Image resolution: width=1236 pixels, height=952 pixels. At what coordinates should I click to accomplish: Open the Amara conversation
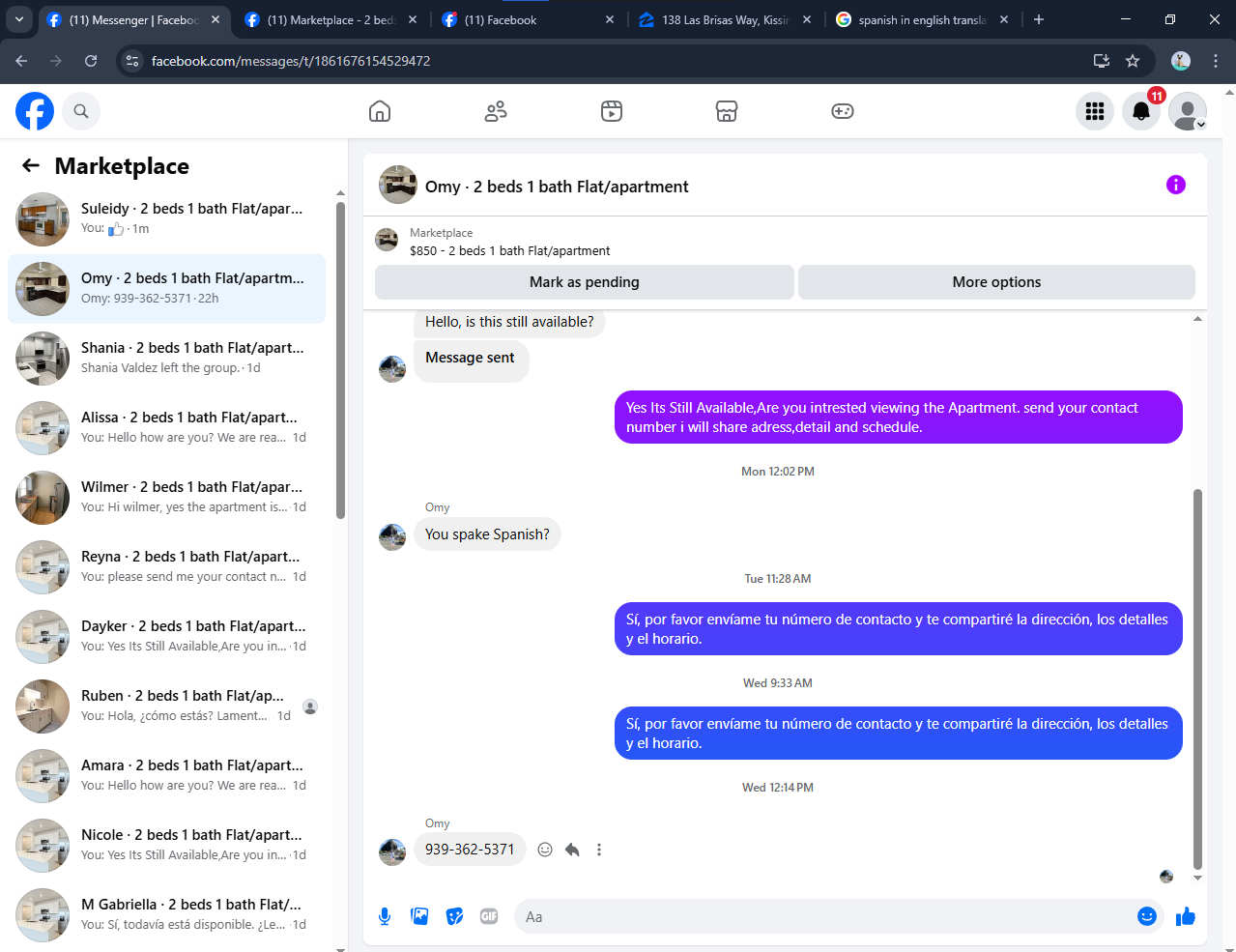pyautogui.click(x=166, y=776)
